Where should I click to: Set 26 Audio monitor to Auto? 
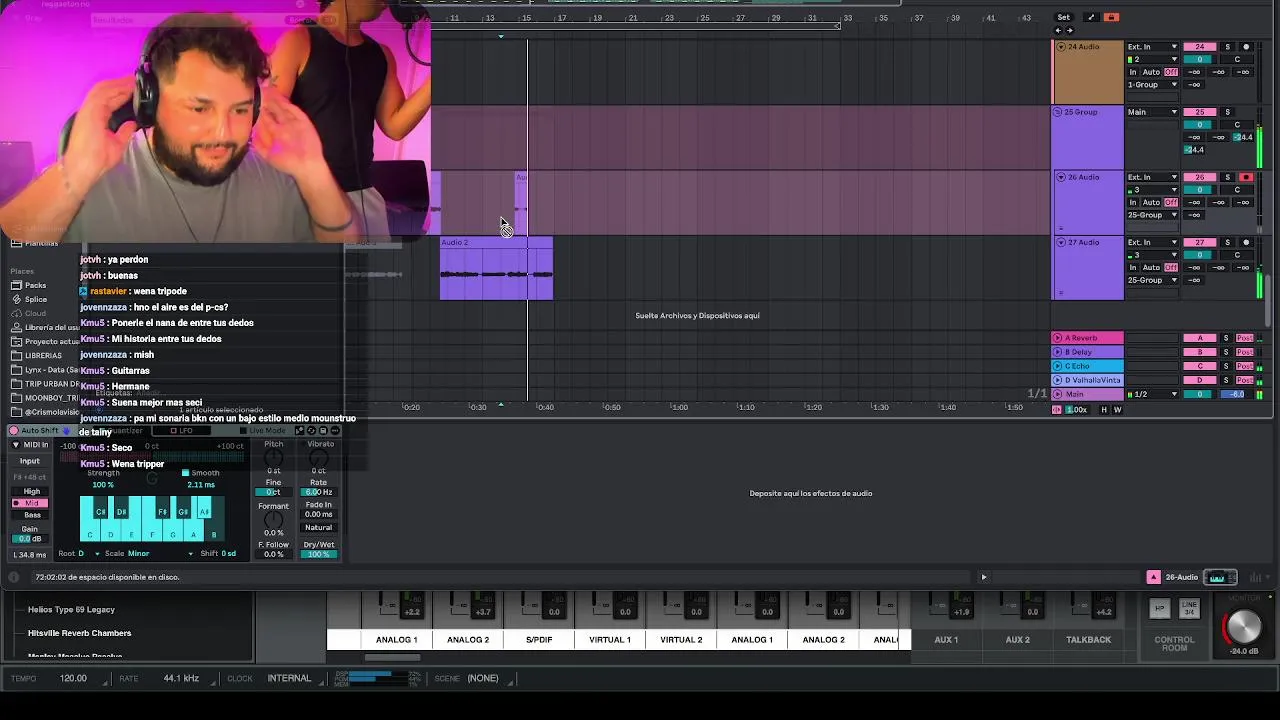[1151, 202]
